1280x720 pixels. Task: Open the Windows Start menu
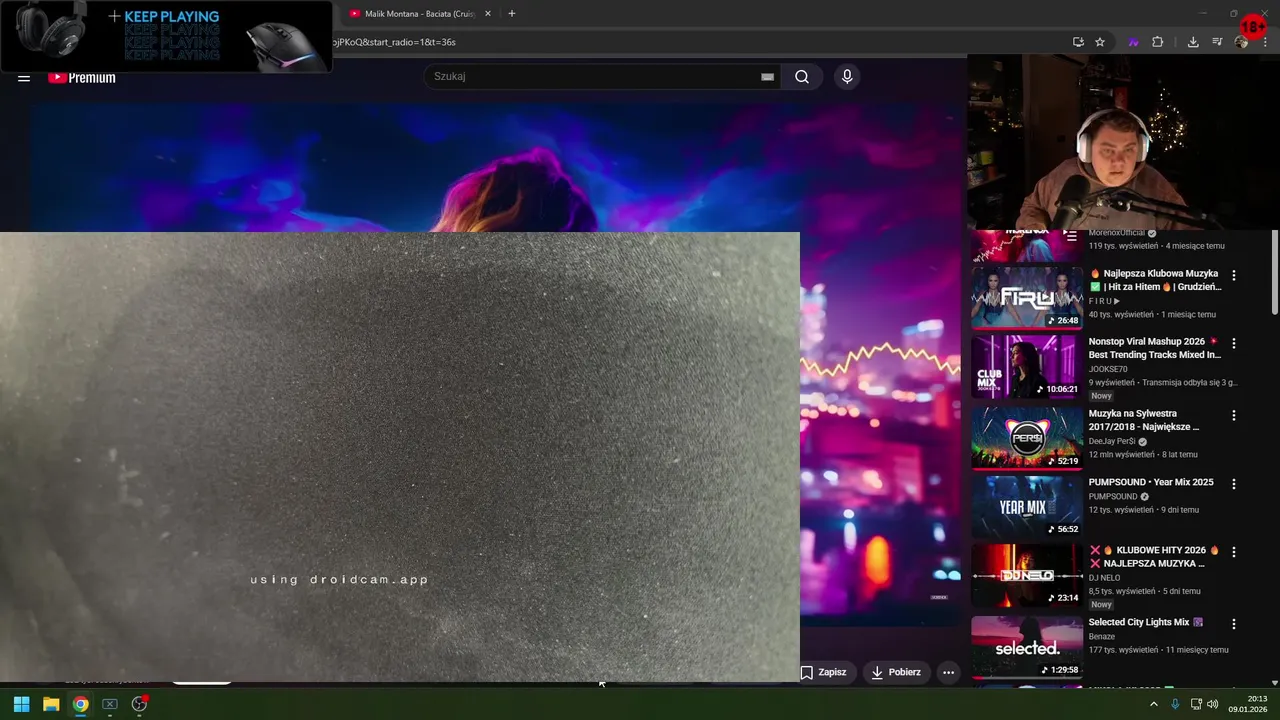(x=21, y=704)
